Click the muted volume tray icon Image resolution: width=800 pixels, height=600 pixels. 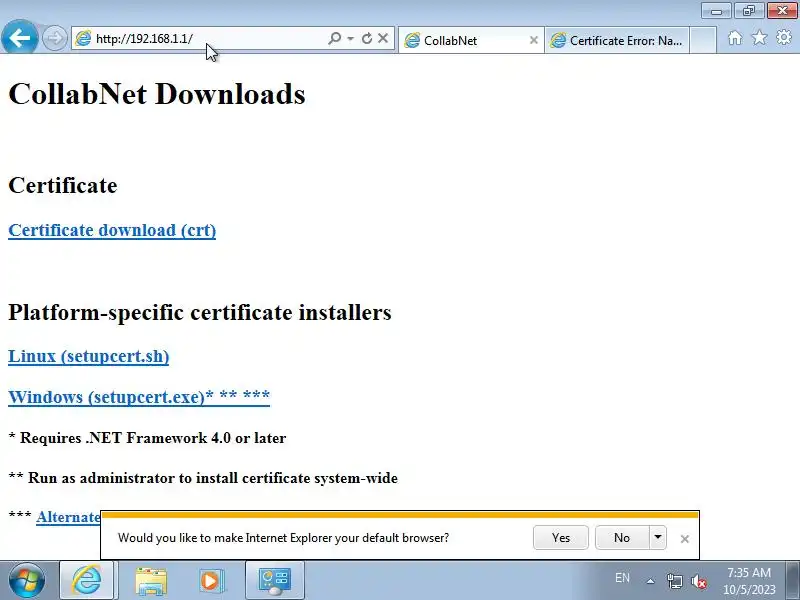point(698,581)
